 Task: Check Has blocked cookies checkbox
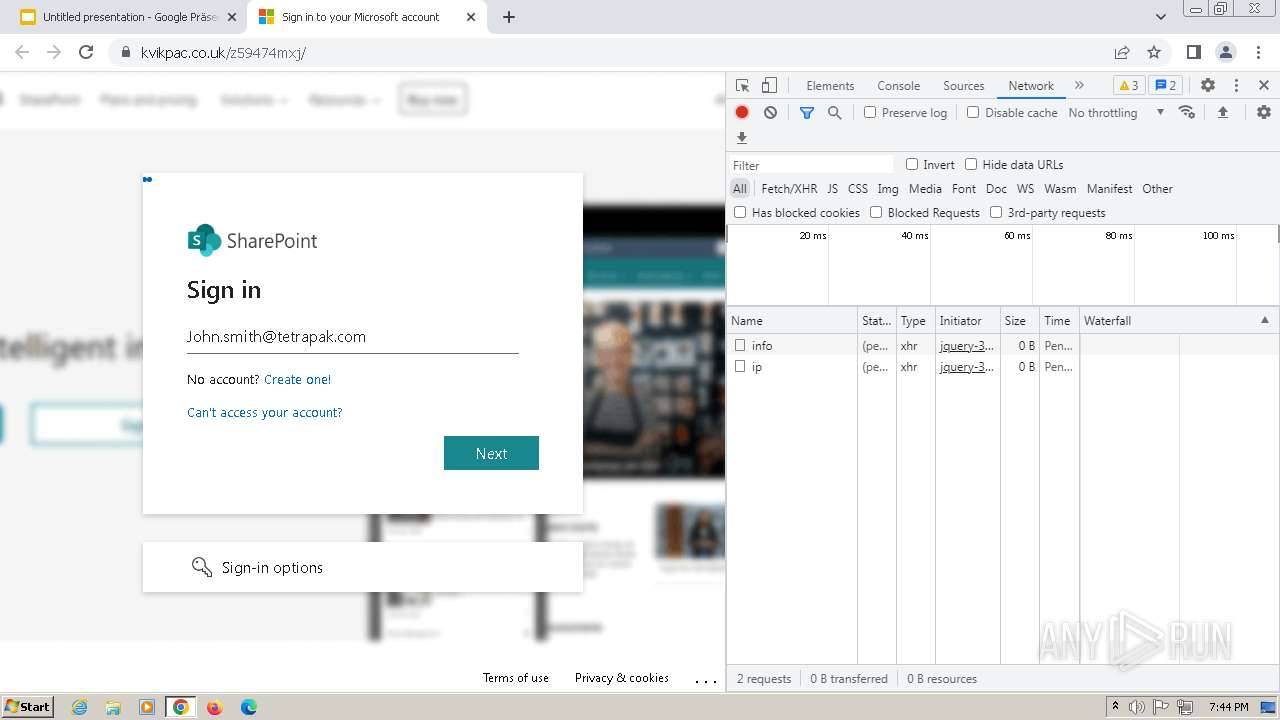(740, 212)
